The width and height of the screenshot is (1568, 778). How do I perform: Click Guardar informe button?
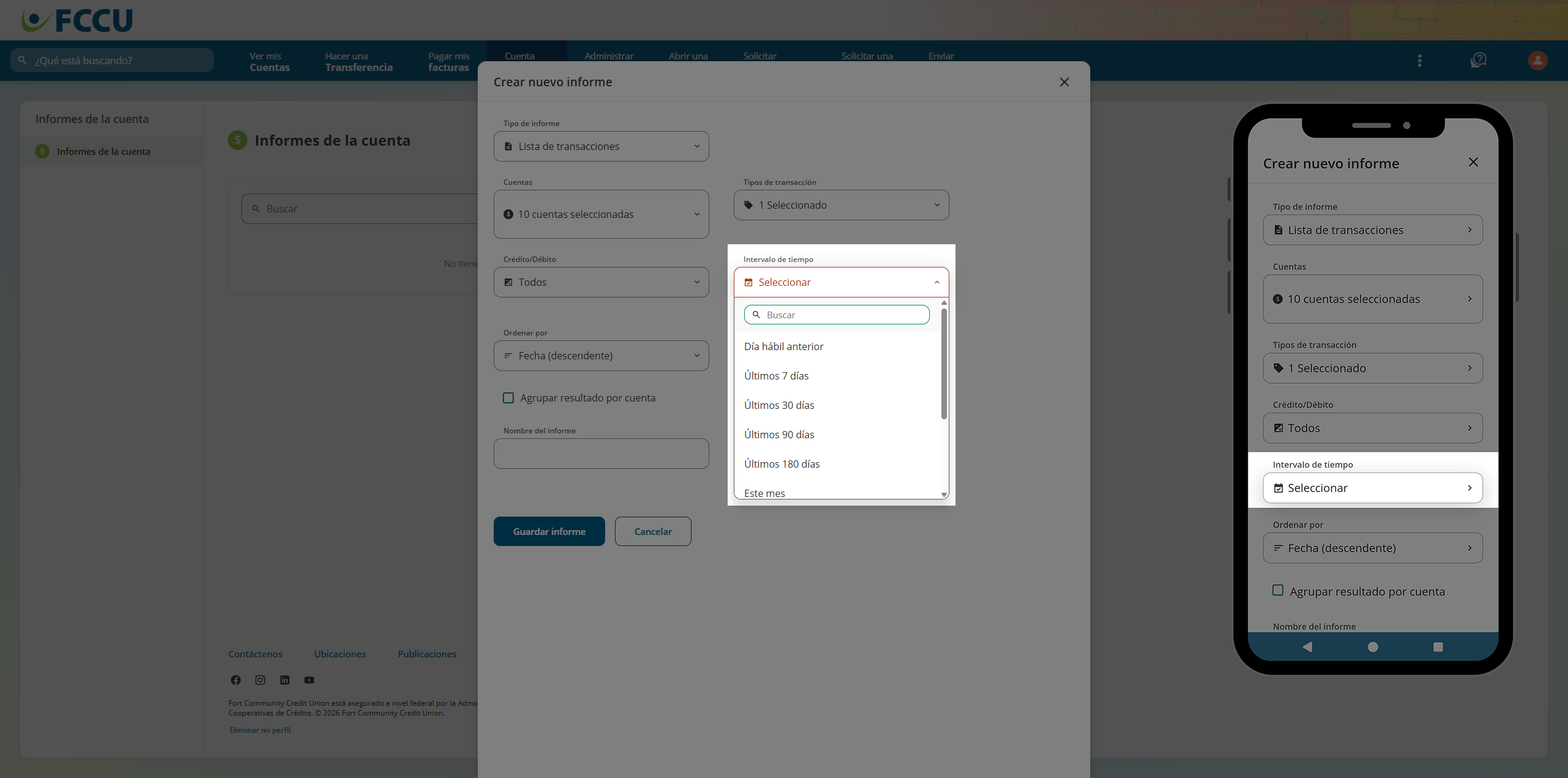(549, 531)
